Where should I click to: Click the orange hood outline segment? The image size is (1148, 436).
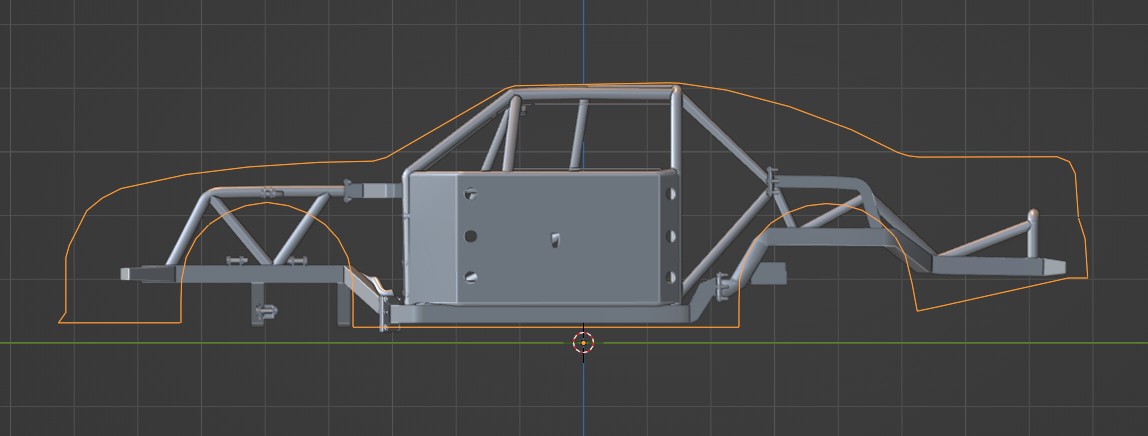point(250,166)
